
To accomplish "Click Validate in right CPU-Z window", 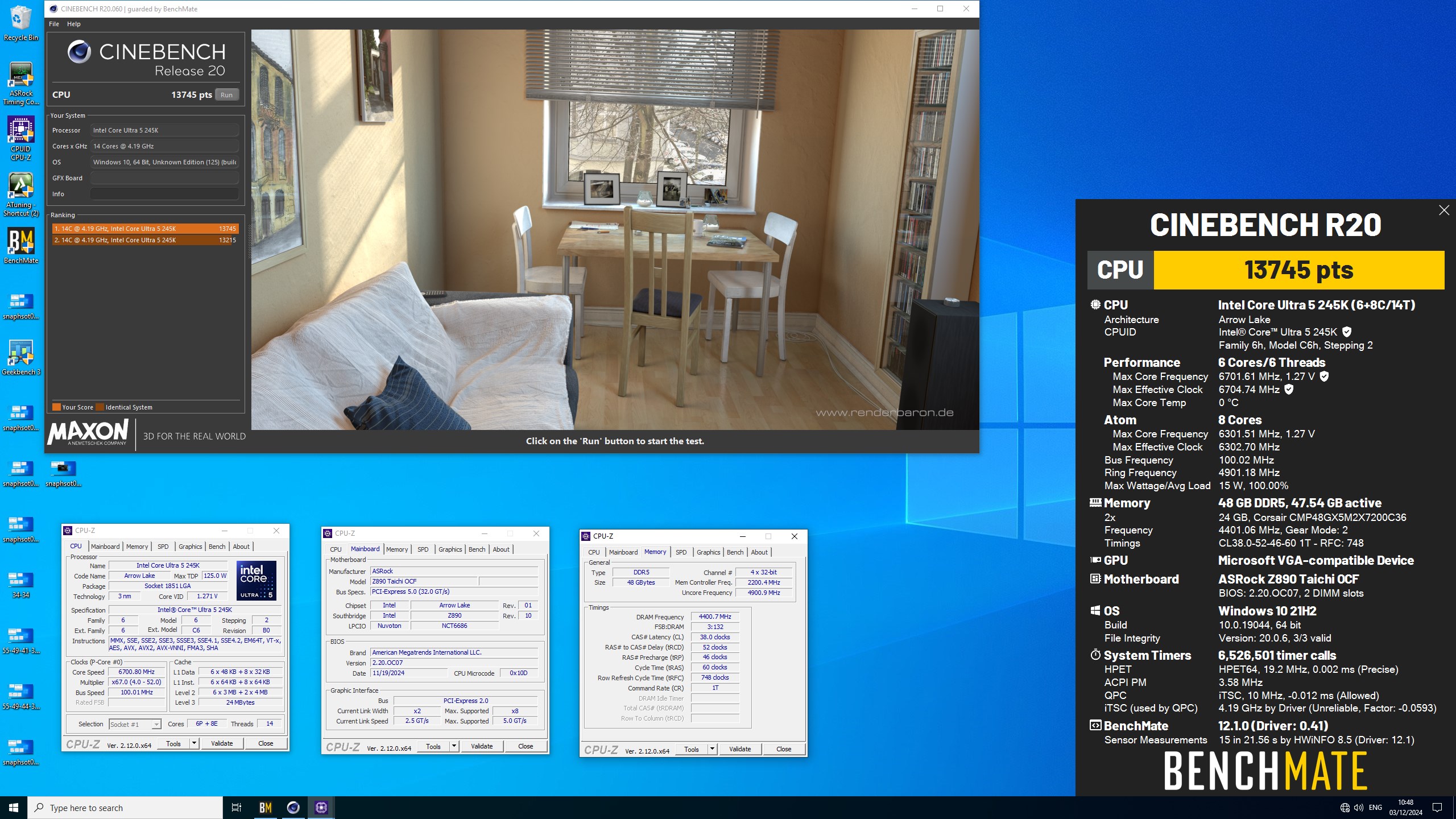I will (x=740, y=749).
